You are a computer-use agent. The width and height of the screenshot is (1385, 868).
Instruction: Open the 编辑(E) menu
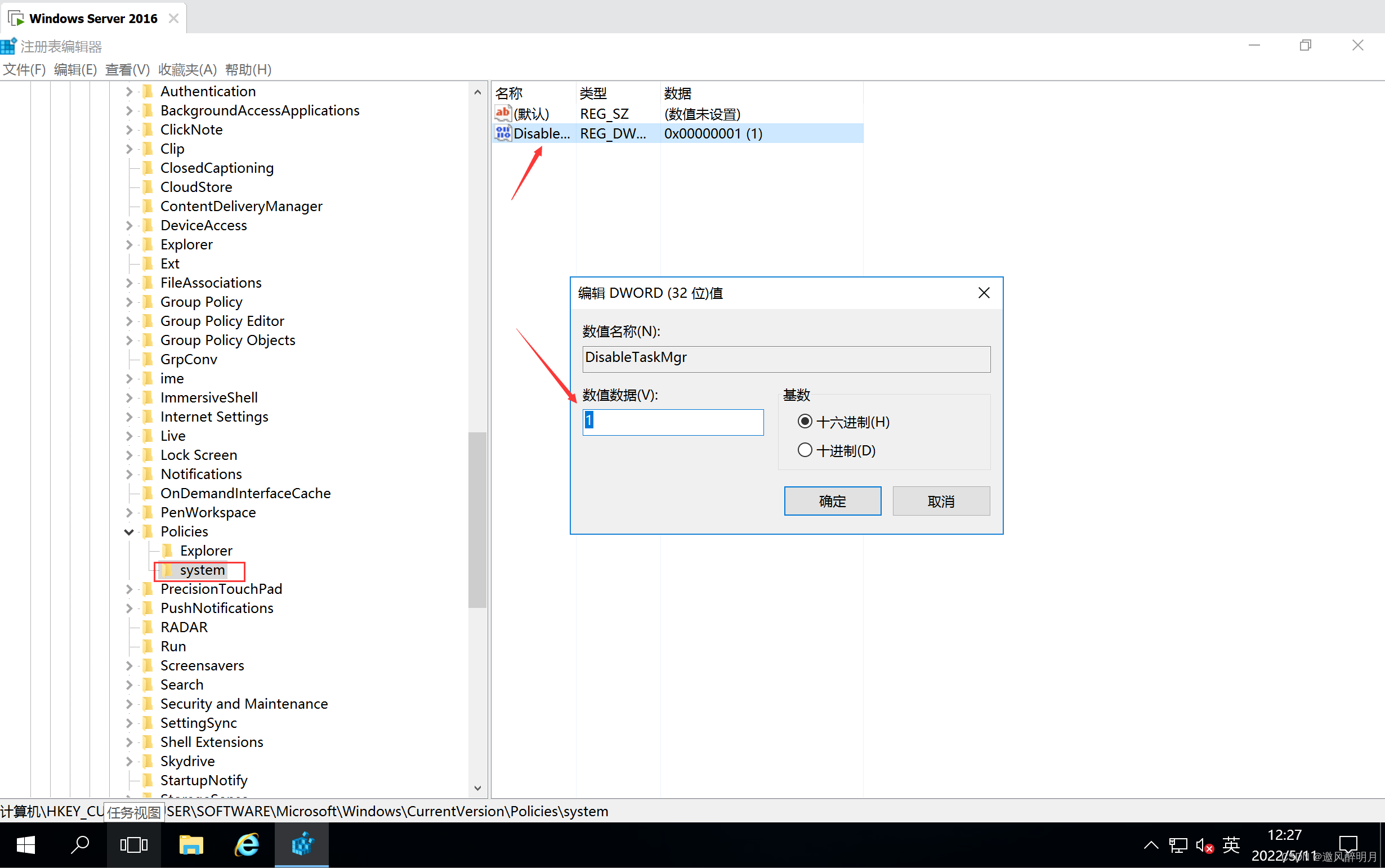click(x=75, y=69)
